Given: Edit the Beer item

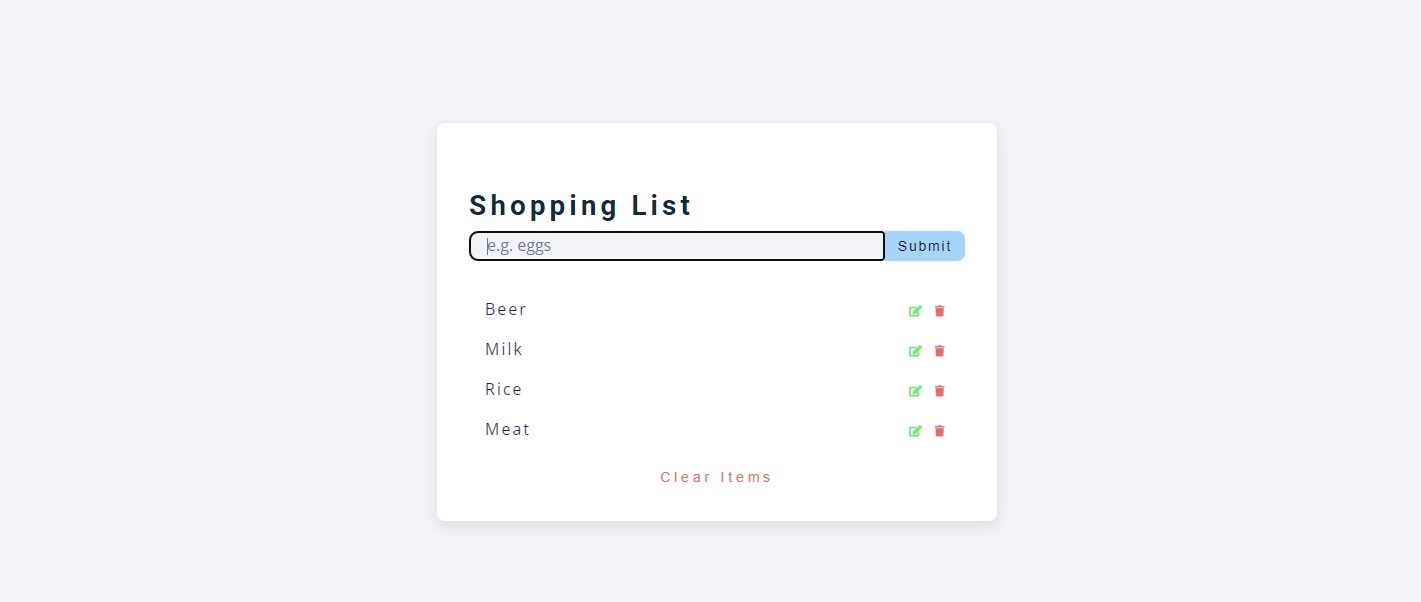Looking at the screenshot, I should [914, 311].
